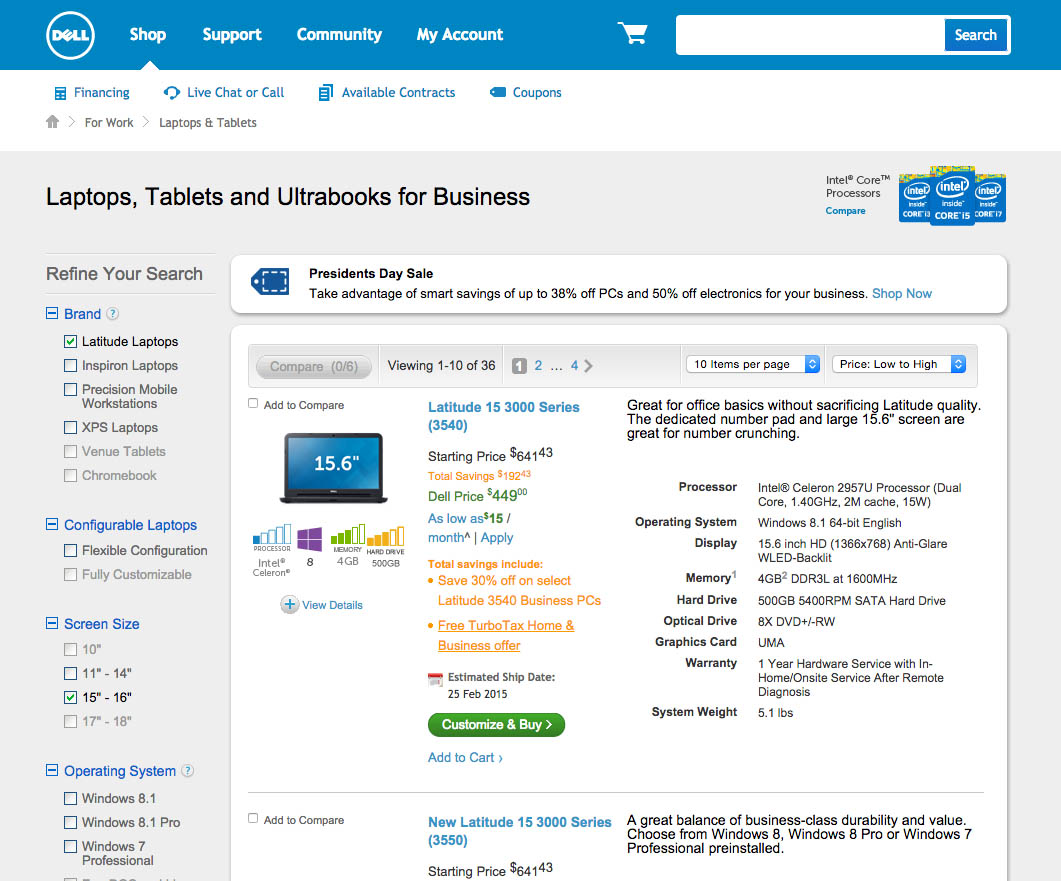Screen dimensions: 1061x881
Task: Click the Financing calculator icon
Action: 60,93
